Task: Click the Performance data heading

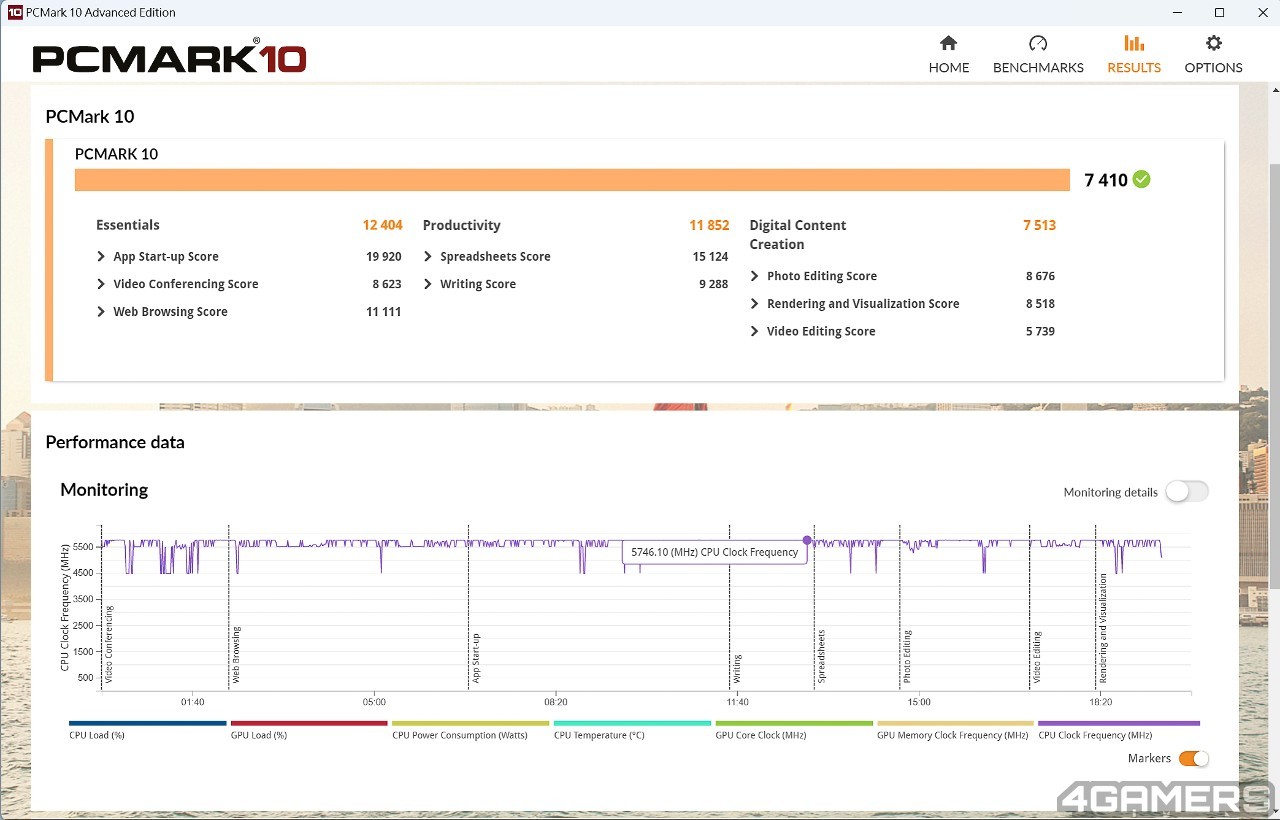Action: pyautogui.click(x=115, y=442)
